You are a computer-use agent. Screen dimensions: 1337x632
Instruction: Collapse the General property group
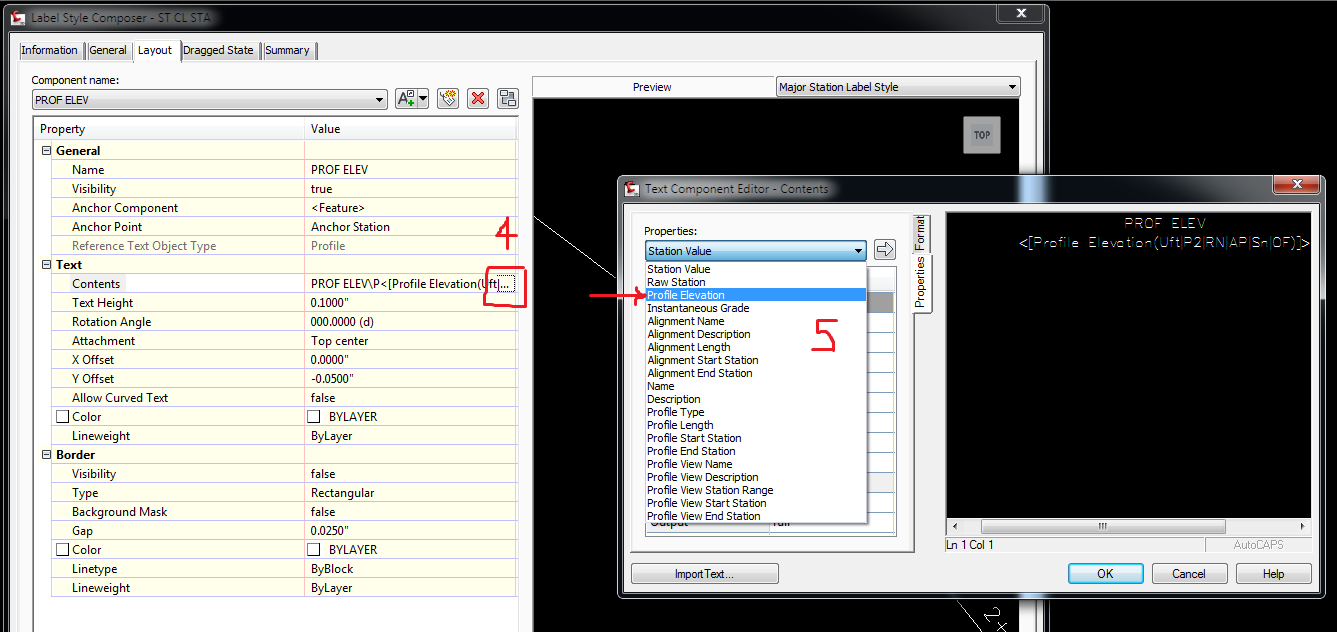pyautogui.click(x=45, y=151)
